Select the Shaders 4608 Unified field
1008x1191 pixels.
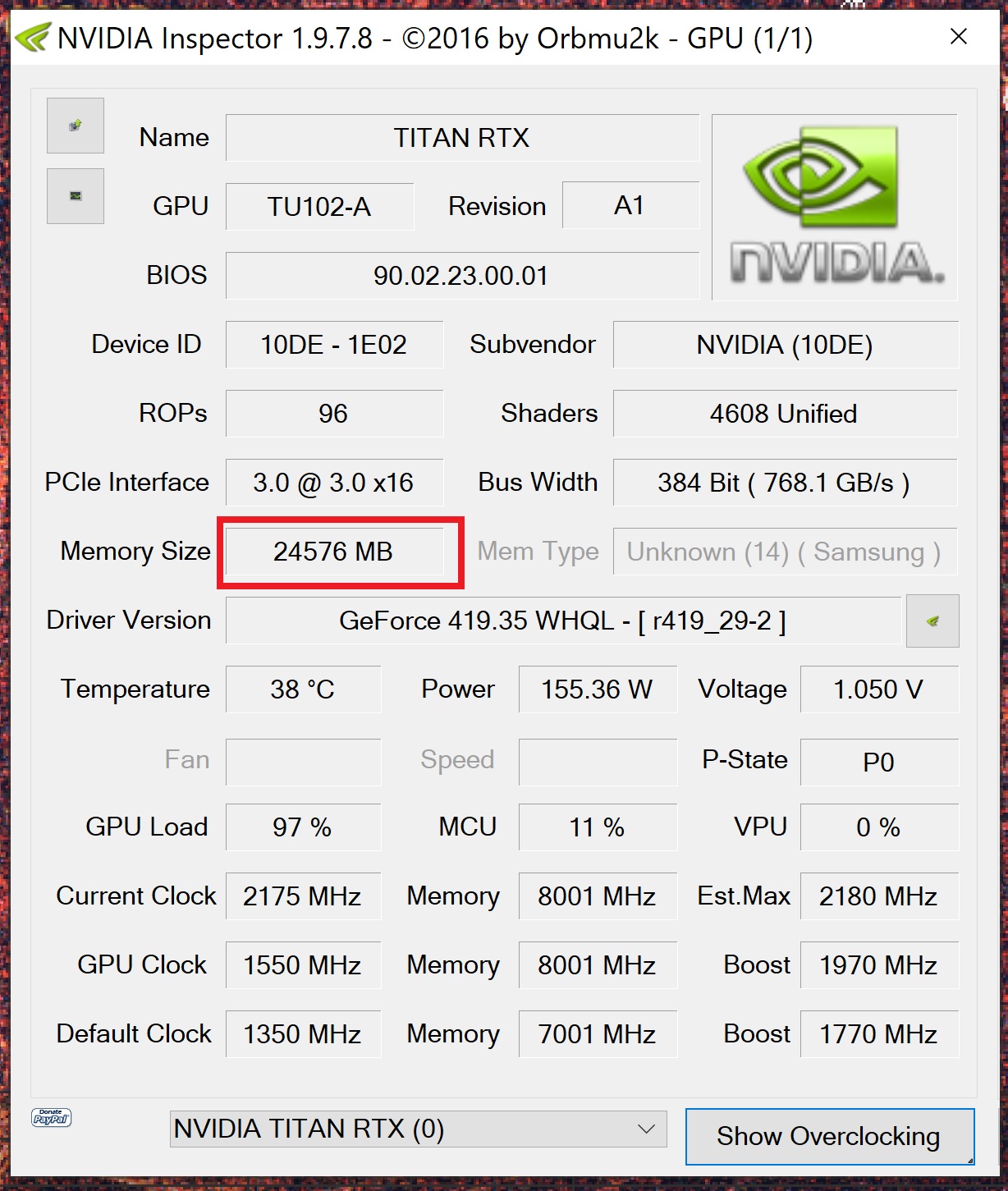(x=785, y=413)
